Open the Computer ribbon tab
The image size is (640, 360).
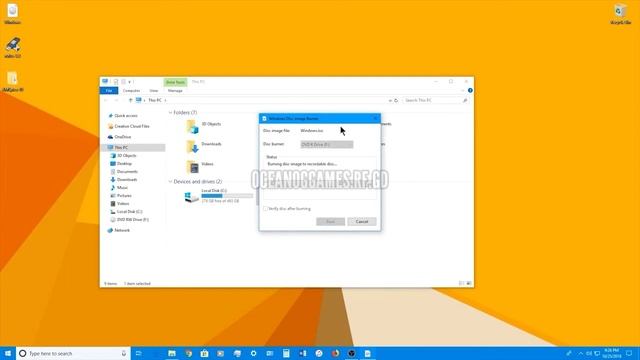pos(131,91)
